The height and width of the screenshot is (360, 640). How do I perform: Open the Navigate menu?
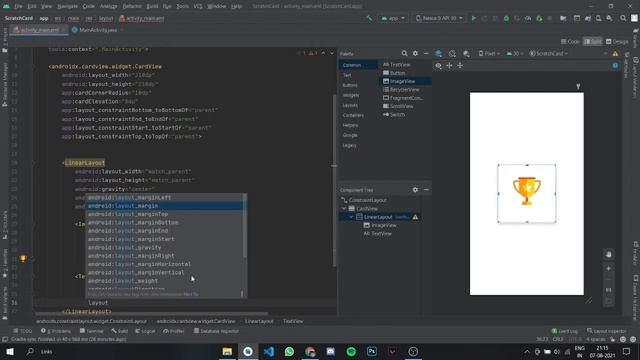(x=67, y=6)
